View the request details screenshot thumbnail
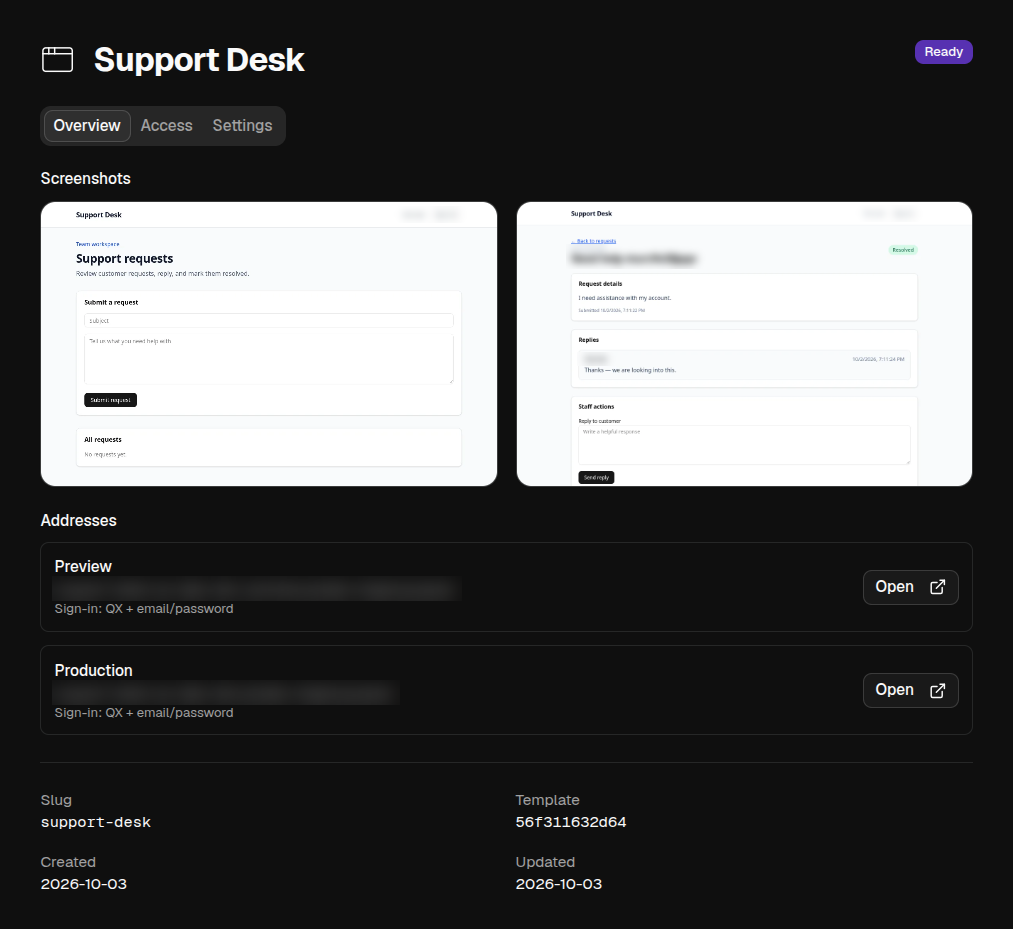The width and height of the screenshot is (1013, 929). 744,344
